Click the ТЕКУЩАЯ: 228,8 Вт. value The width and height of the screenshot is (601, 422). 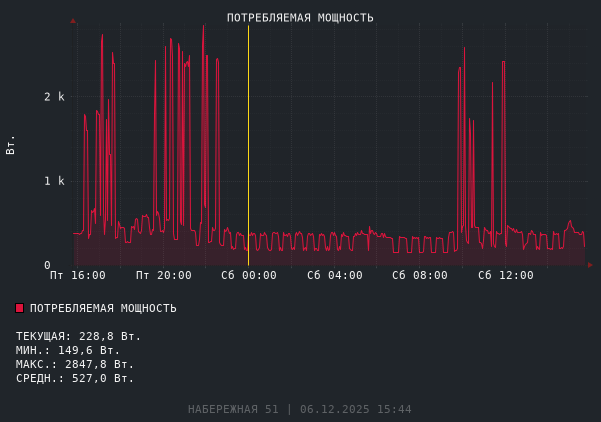pyautogui.click(x=78, y=336)
